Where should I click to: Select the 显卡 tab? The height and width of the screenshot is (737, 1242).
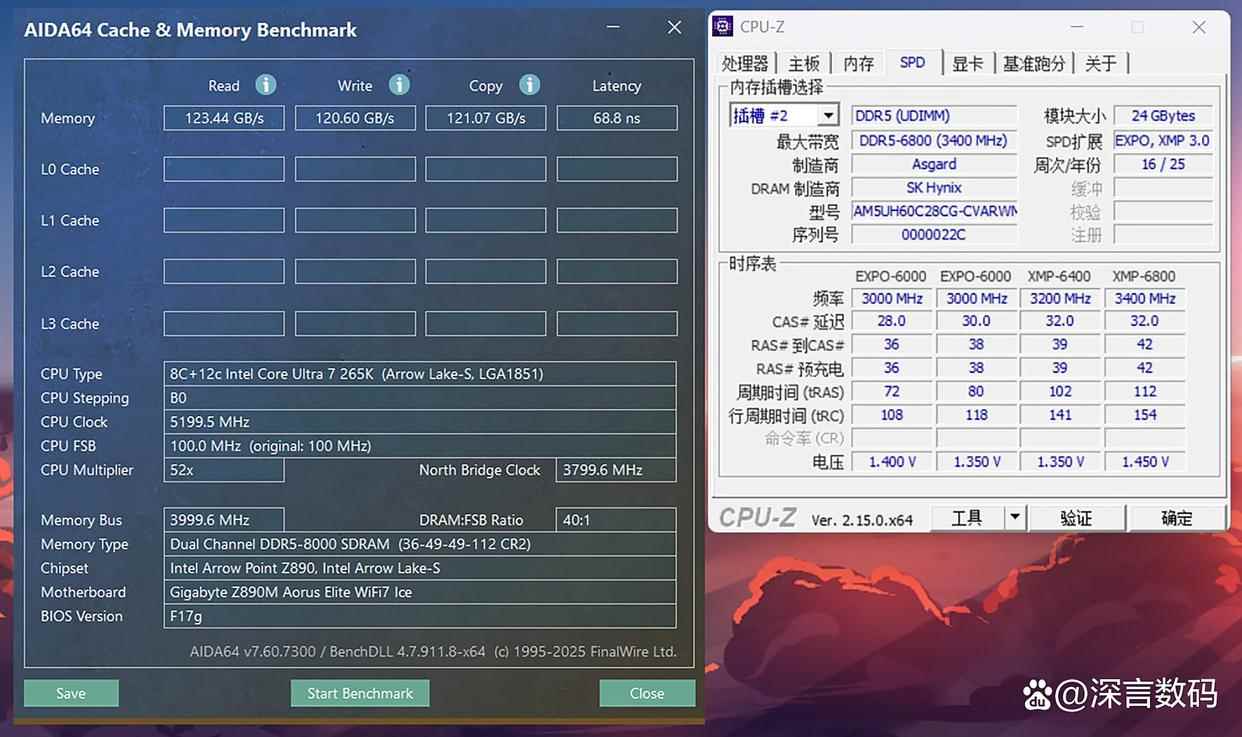click(x=967, y=64)
